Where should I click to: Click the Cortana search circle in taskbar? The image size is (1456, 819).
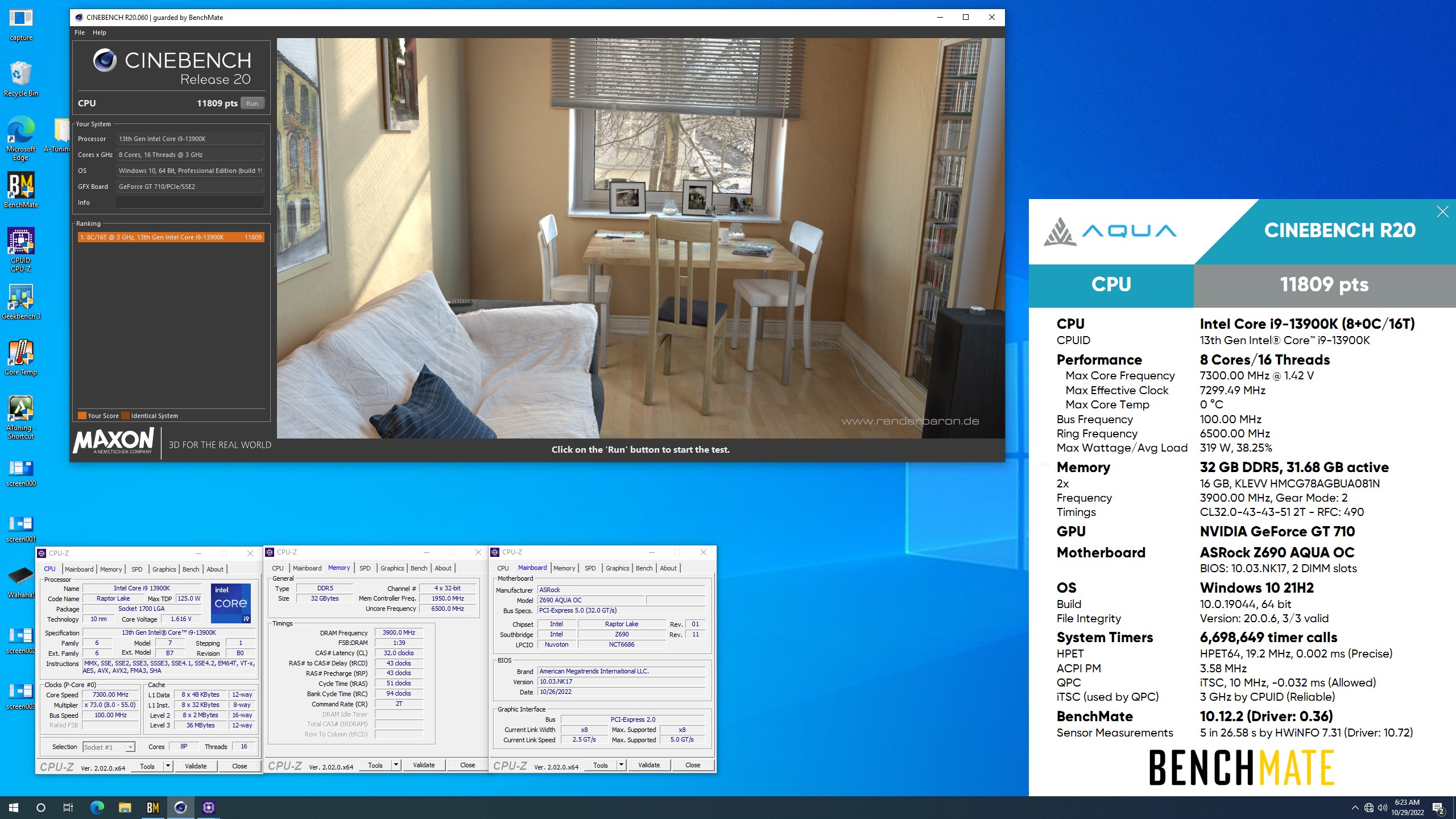coord(41,808)
